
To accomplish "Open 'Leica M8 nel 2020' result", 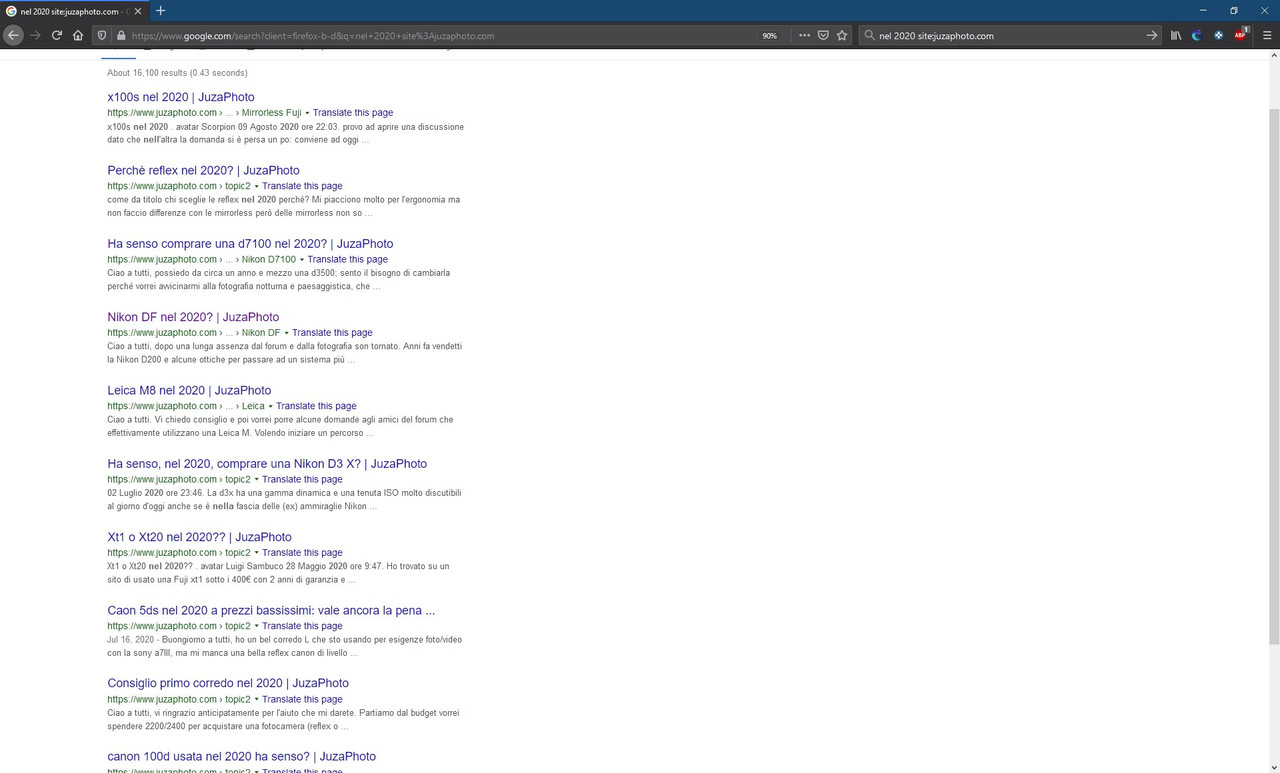I will click(x=189, y=390).
